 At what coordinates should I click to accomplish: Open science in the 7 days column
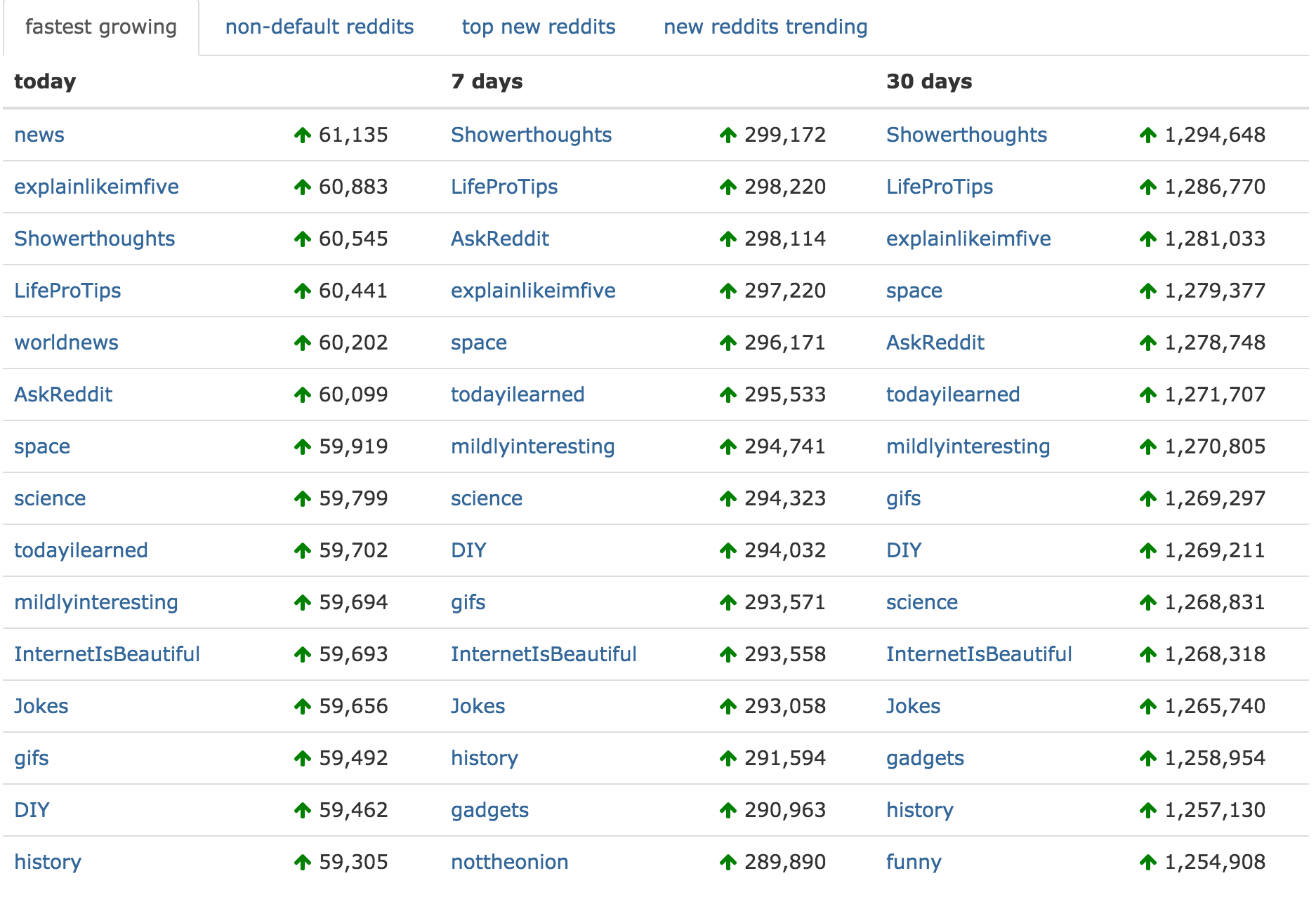click(487, 498)
